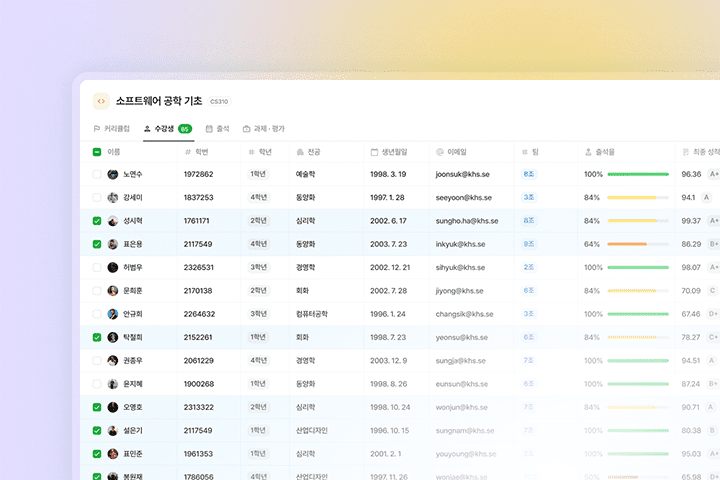Image resolution: width=720 pixels, height=480 pixels.
Task: Click the building icon beside 전공 header
Action: tap(300, 152)
